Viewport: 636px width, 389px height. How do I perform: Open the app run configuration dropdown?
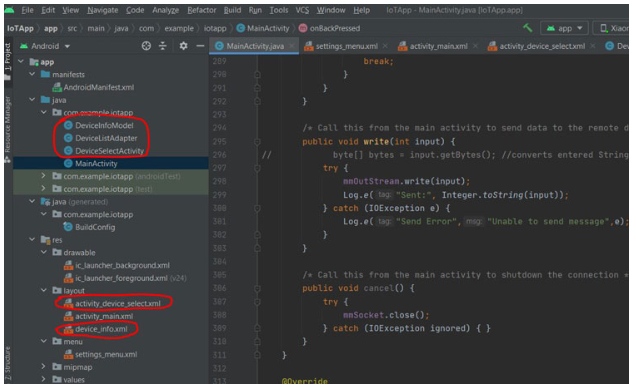[564, 28]
